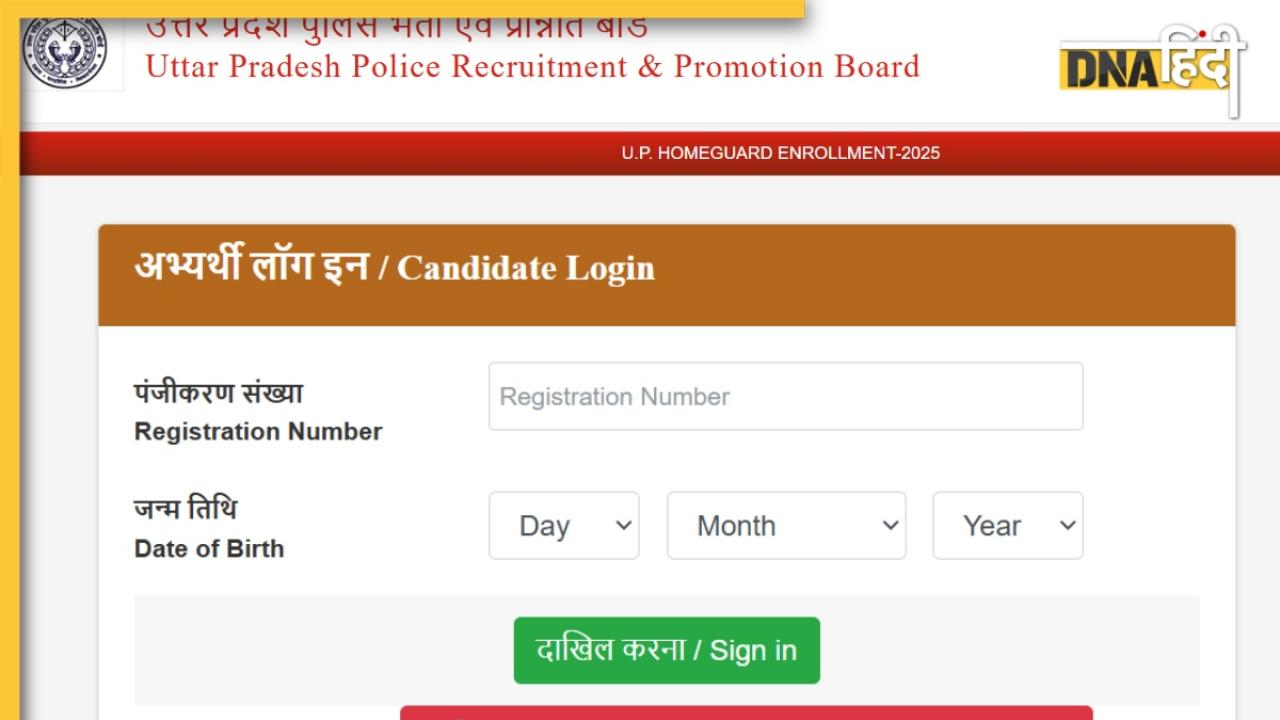Click the red button below Sign in
Viewport: 1280px width, 720px height.
746,712
